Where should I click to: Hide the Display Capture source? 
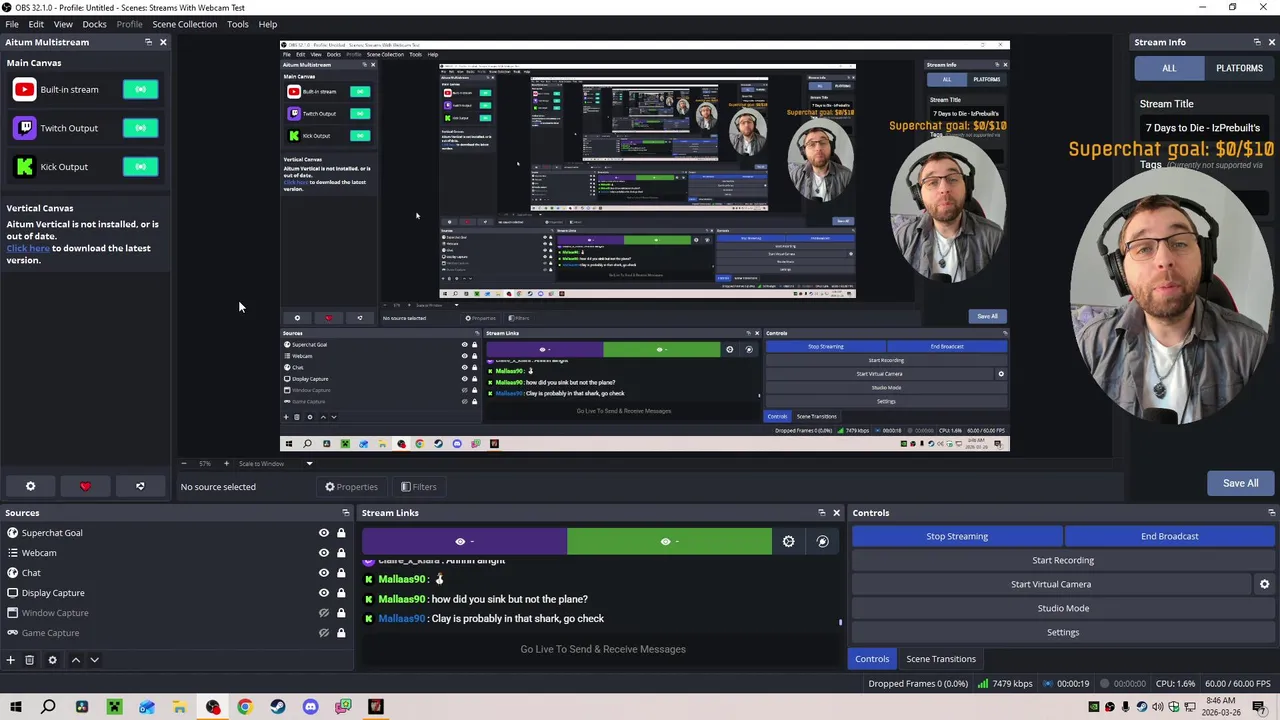pos(323,593)
